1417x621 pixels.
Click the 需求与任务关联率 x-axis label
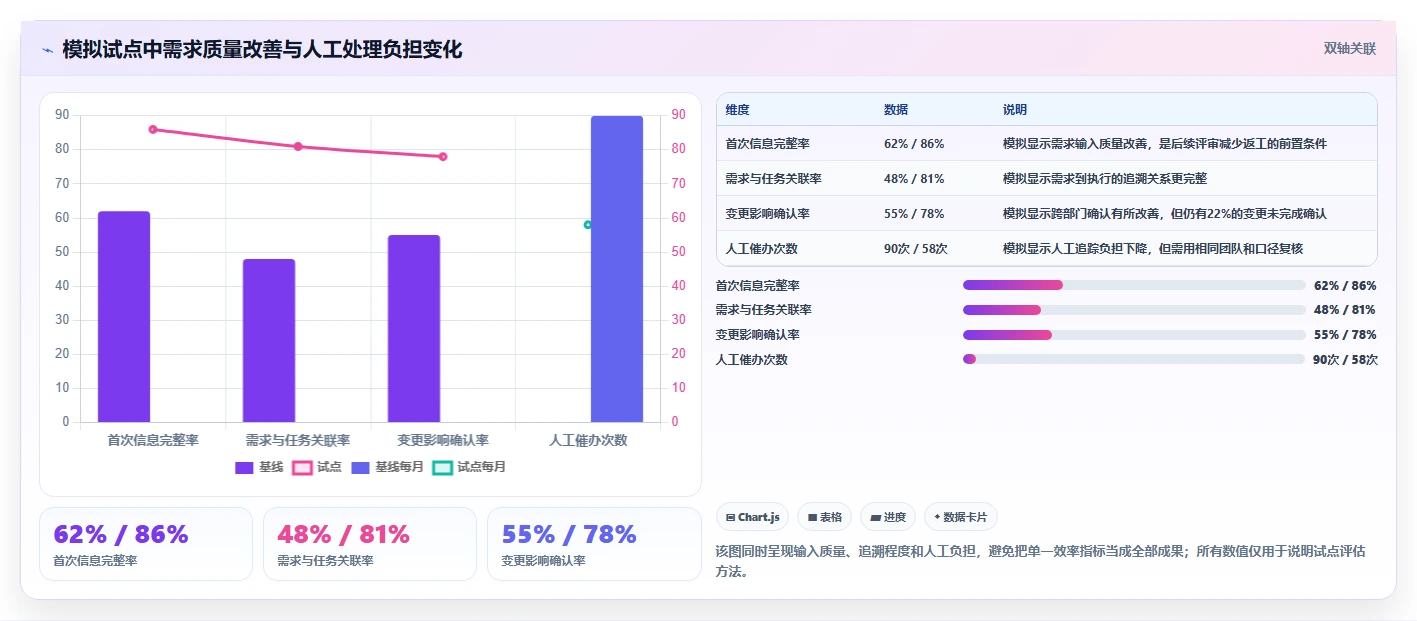(298, 440)
